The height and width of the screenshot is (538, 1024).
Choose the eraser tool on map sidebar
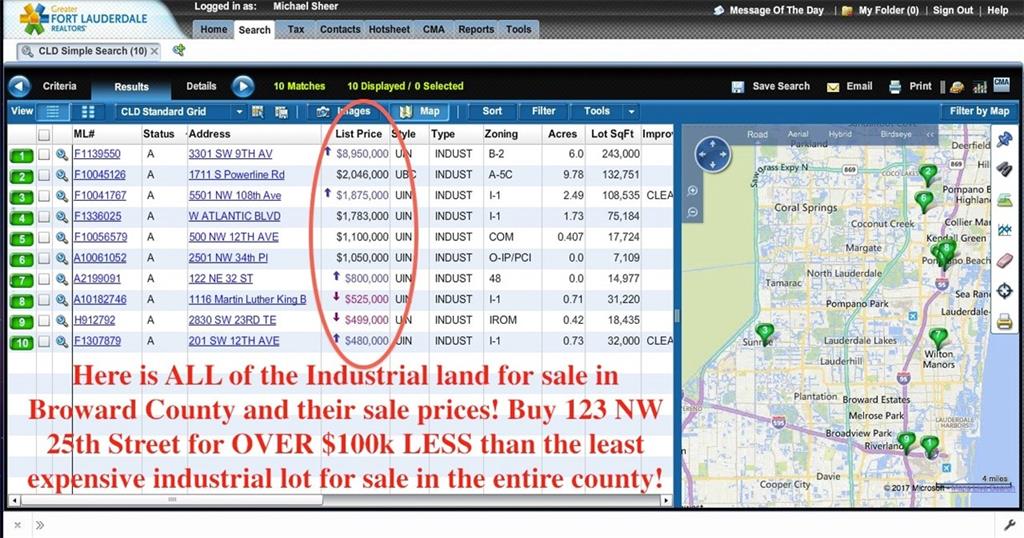1006,260
